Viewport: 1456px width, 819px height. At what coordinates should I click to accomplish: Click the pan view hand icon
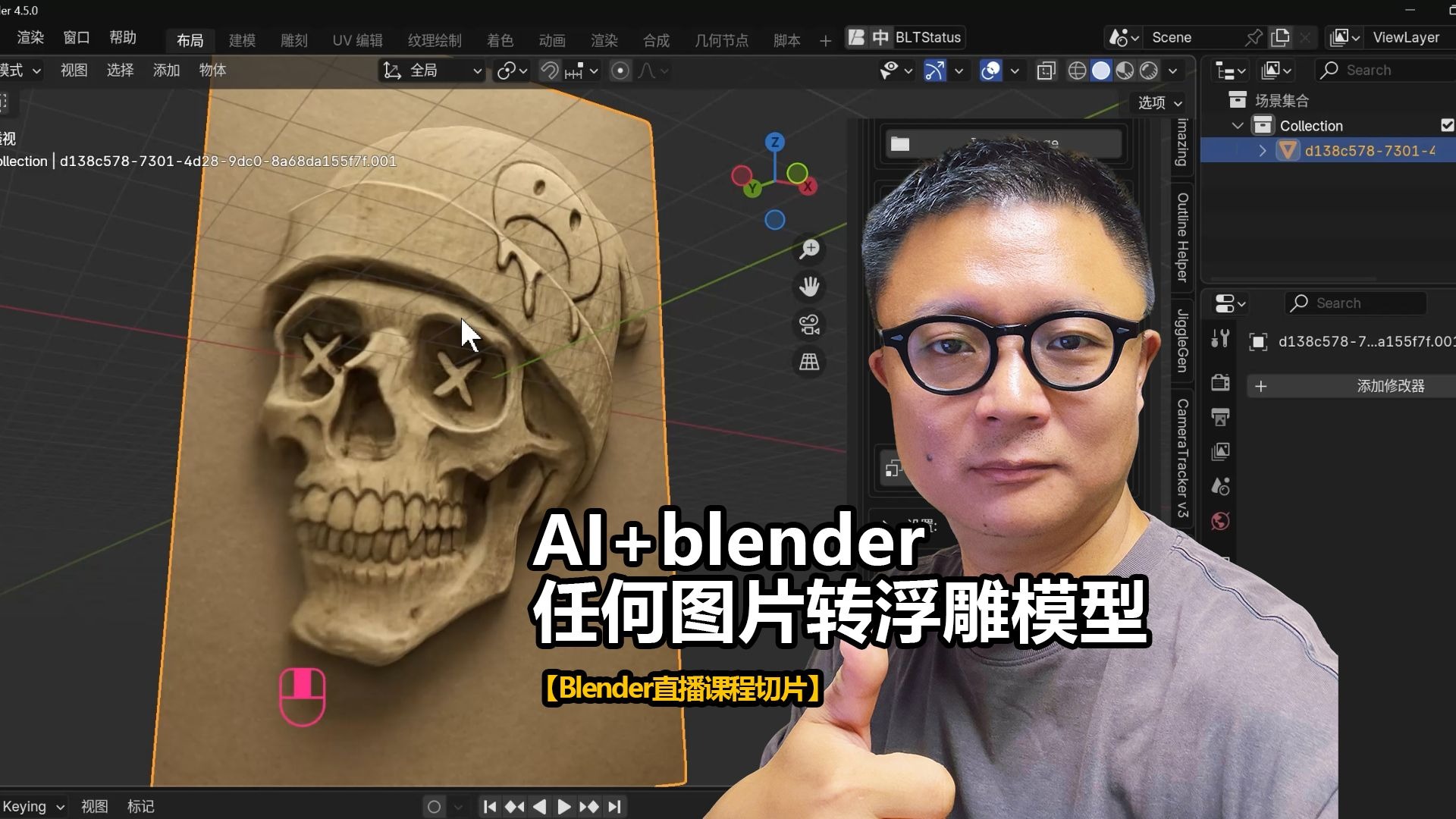(x=809, y=287)
